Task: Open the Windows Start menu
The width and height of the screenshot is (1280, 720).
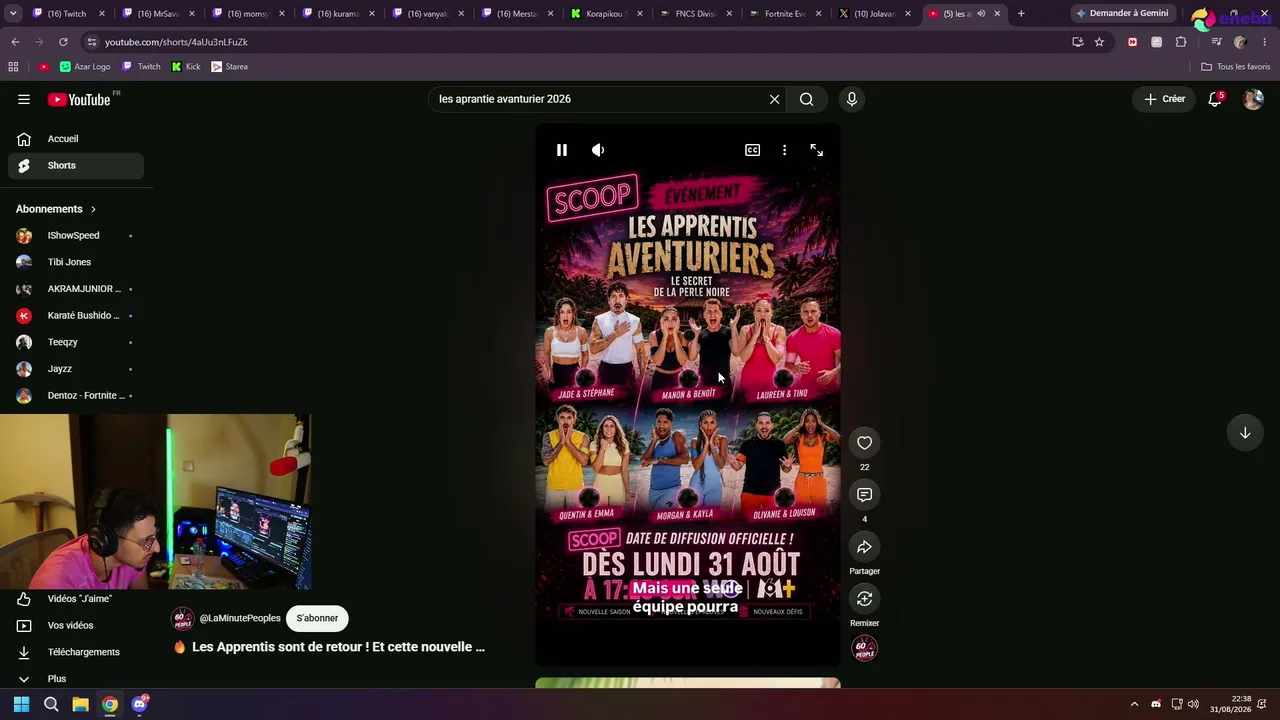Action: click(x=21, y=704)
